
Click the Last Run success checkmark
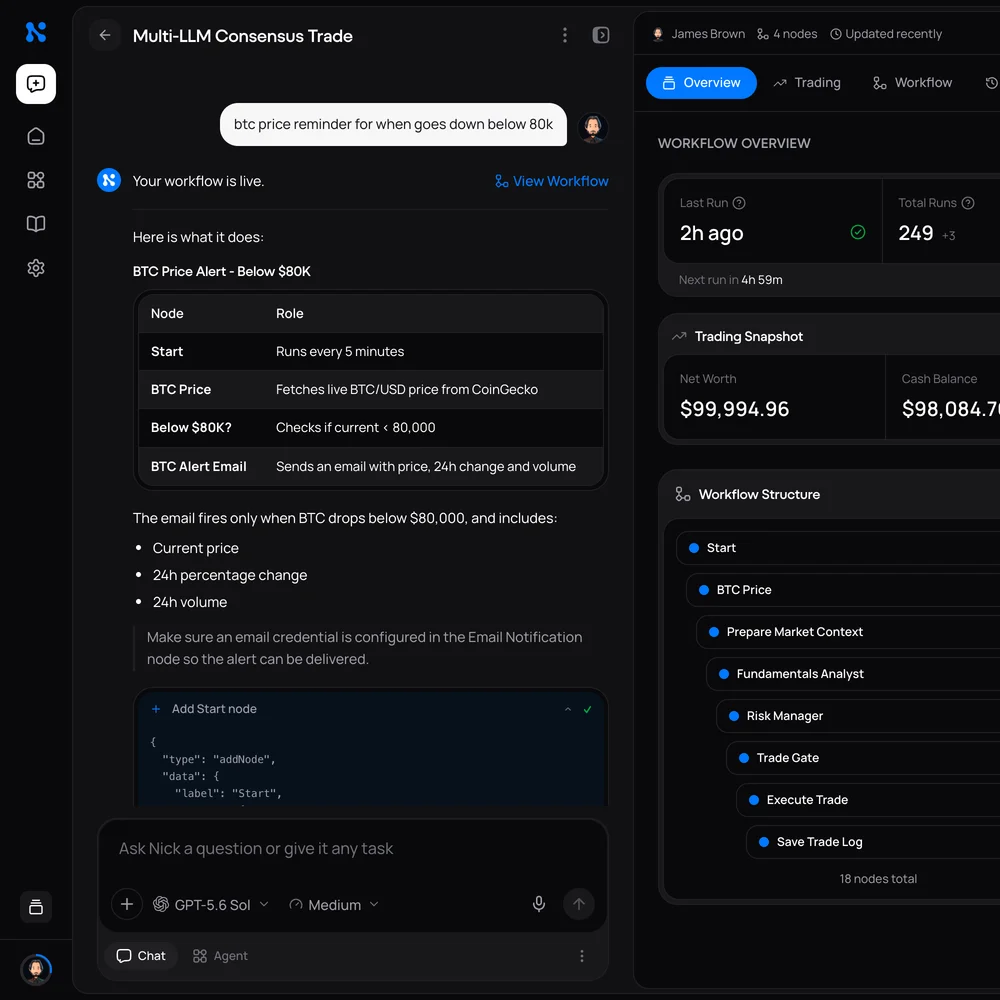(858, 232)
